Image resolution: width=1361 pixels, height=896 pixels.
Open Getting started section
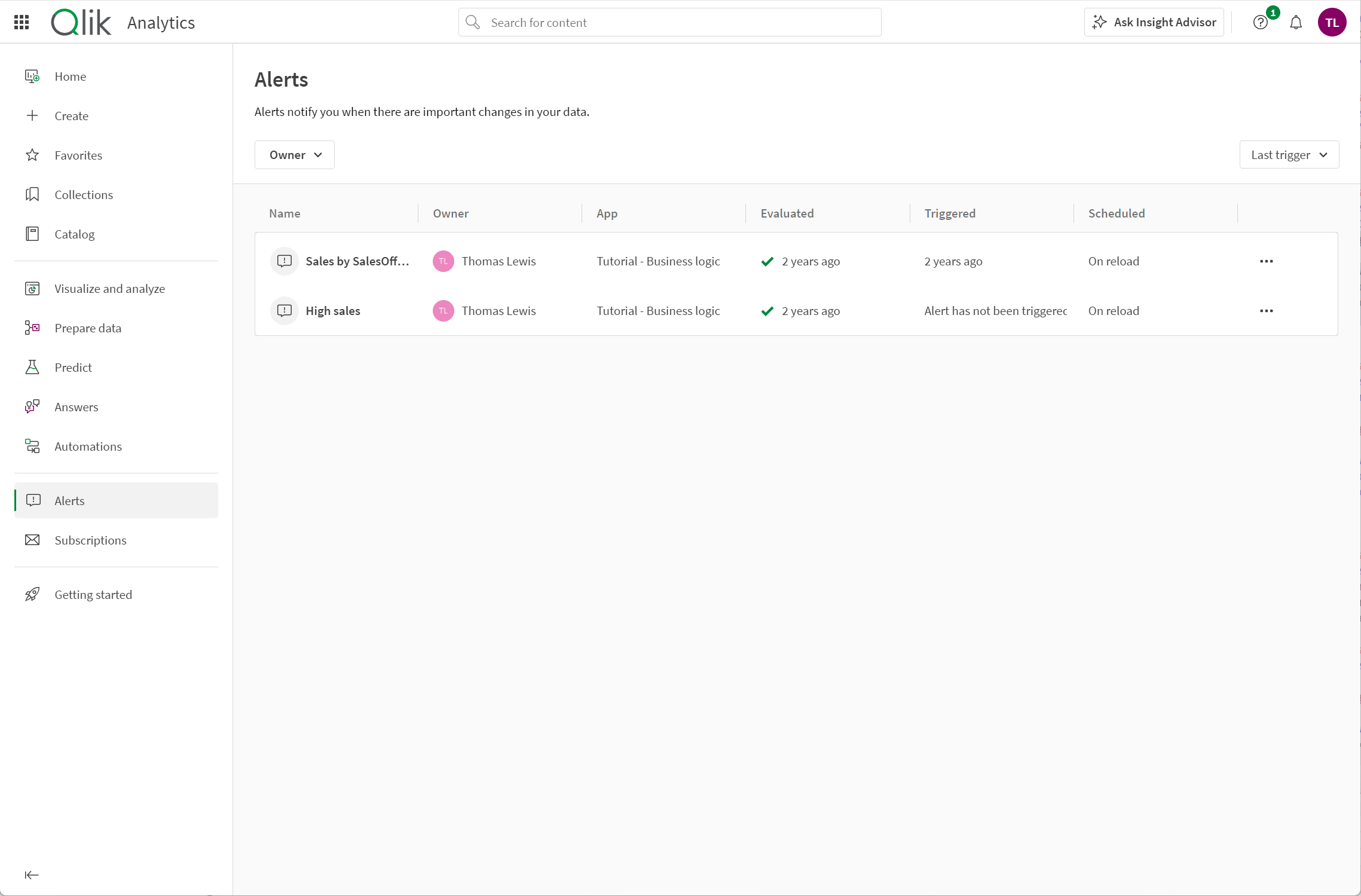coord(93,594)
